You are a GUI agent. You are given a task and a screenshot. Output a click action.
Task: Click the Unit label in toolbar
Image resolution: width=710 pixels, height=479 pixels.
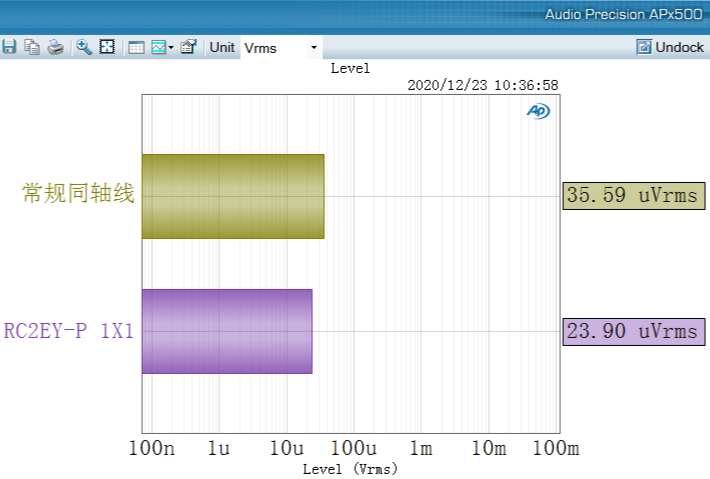coord(222,47)
